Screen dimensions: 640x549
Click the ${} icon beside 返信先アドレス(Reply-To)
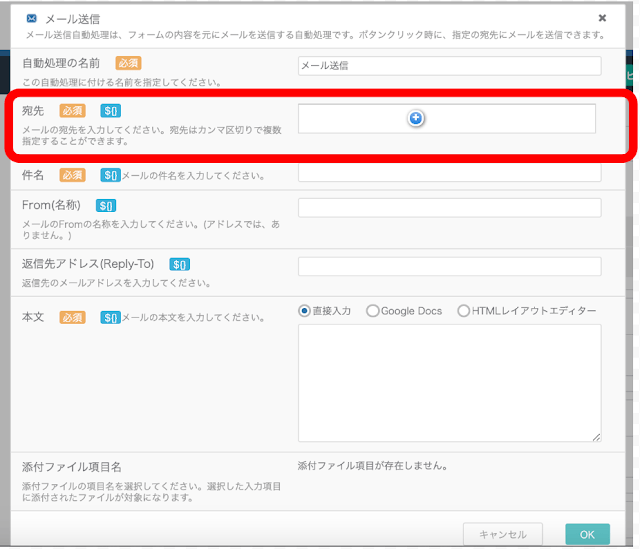point(180,264)
